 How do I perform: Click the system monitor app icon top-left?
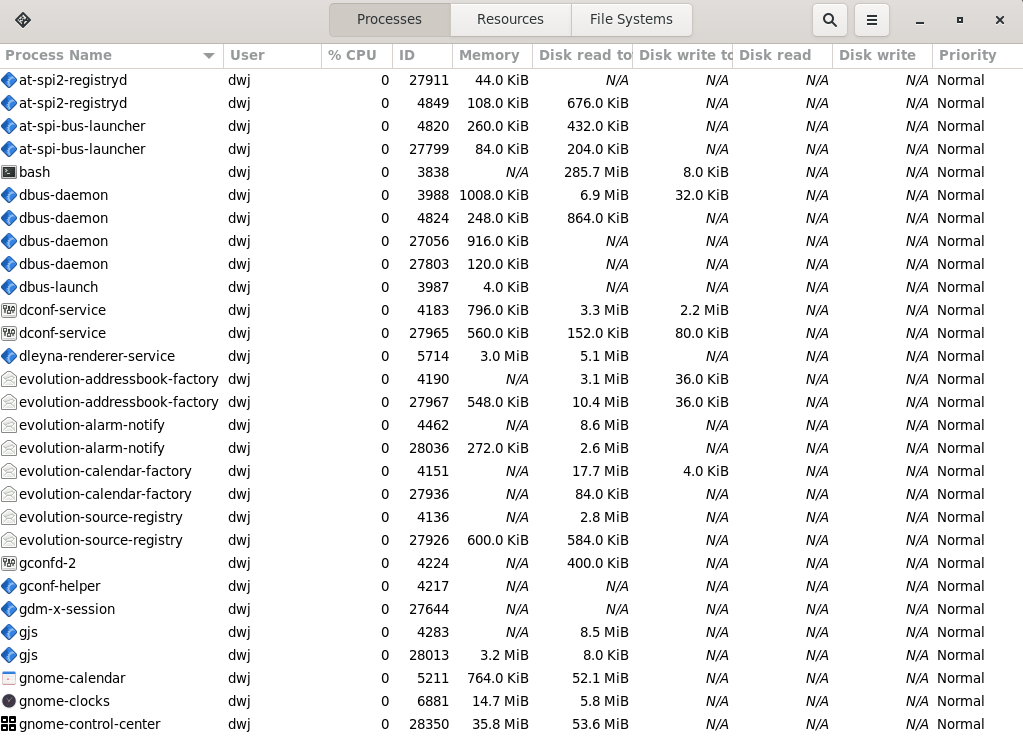(x=23, y=20)
